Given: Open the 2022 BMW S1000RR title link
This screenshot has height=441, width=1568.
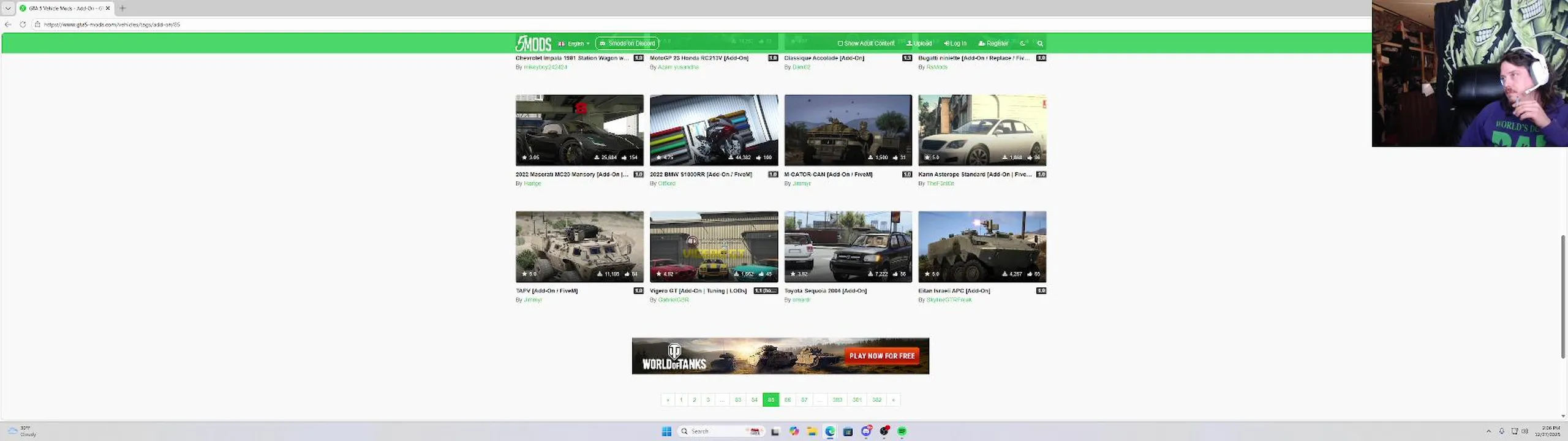Looking at the screenshot, I should coord(701,175).
